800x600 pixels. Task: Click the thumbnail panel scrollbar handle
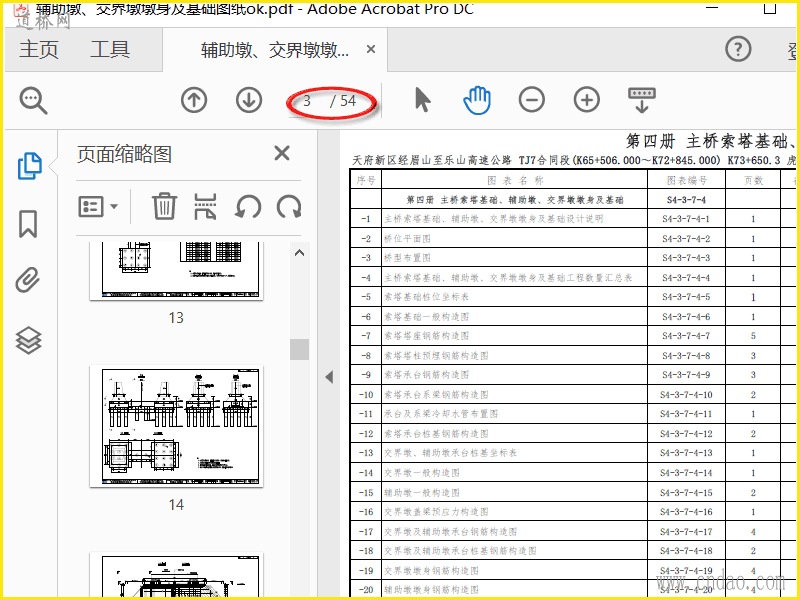click(x=299, y=349)
